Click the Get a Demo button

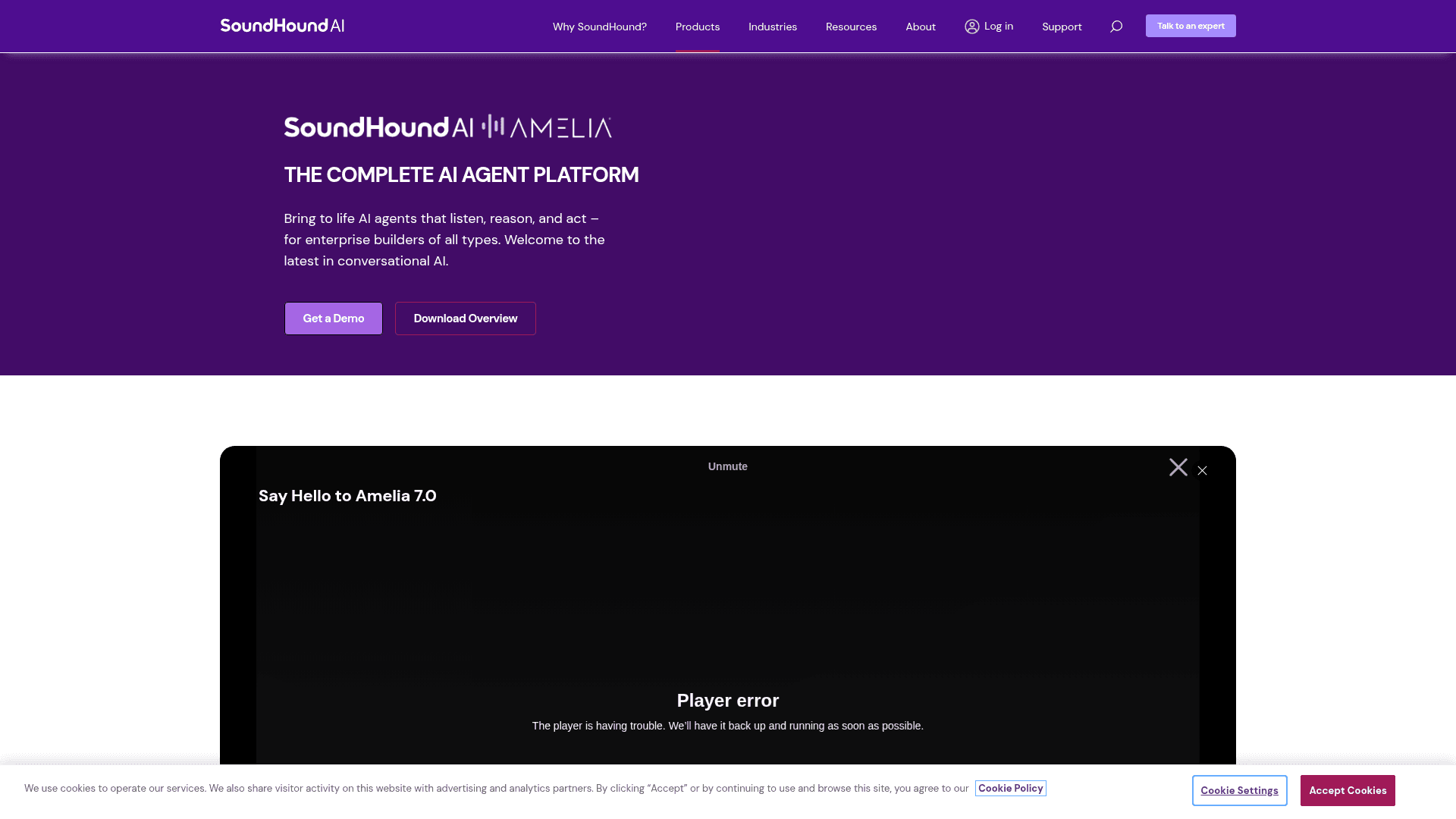(334, 318)
